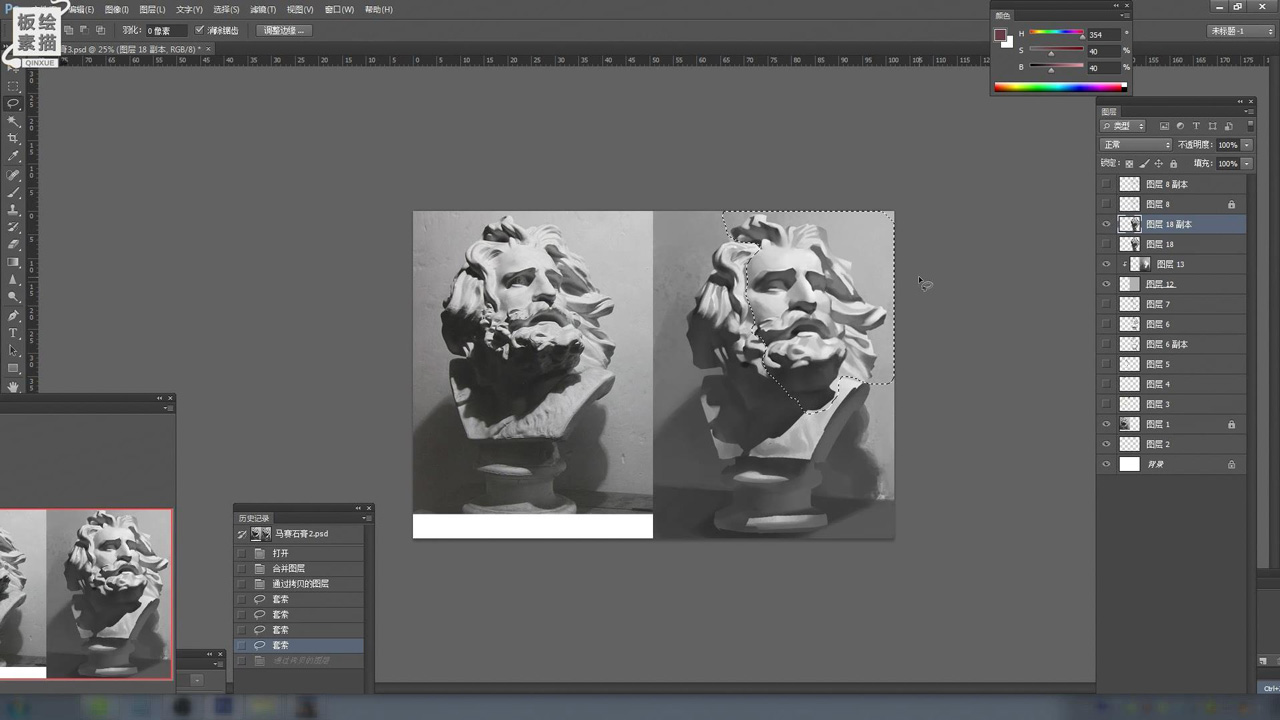The height and width of the screenshot is (720, 1280).
Task: Select the Hand tool
Action: [13, 386]
